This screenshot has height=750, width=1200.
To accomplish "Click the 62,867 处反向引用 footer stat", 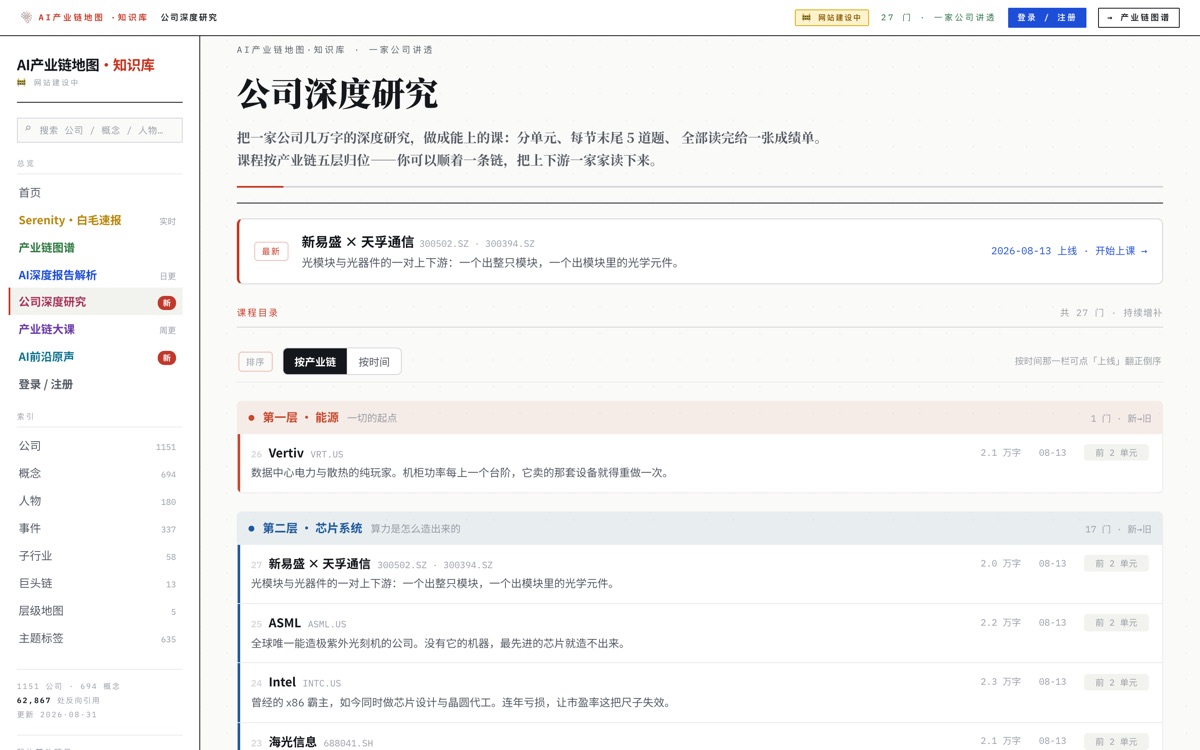I will (x=58, y=700).
